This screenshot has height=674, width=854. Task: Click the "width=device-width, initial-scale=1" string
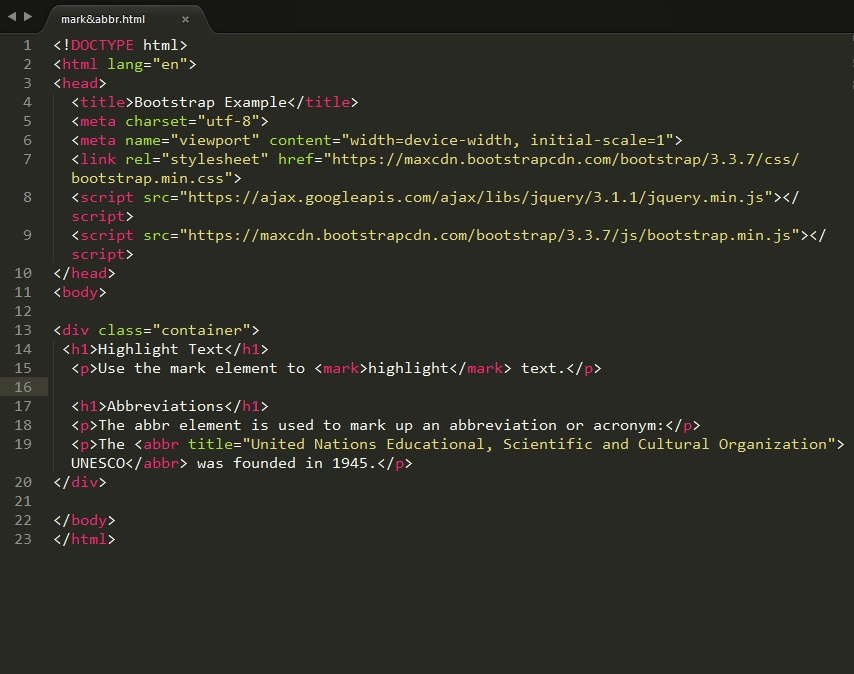508,140
